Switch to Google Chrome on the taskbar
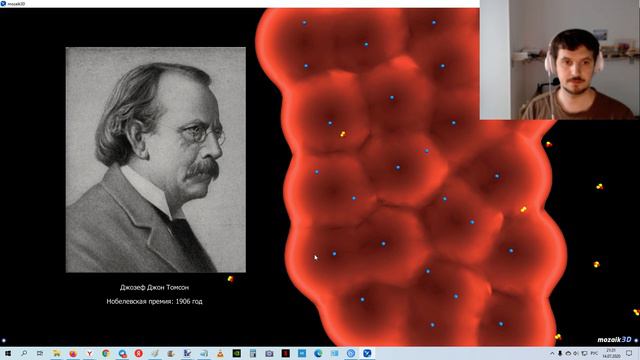 (x=106, y=353)
